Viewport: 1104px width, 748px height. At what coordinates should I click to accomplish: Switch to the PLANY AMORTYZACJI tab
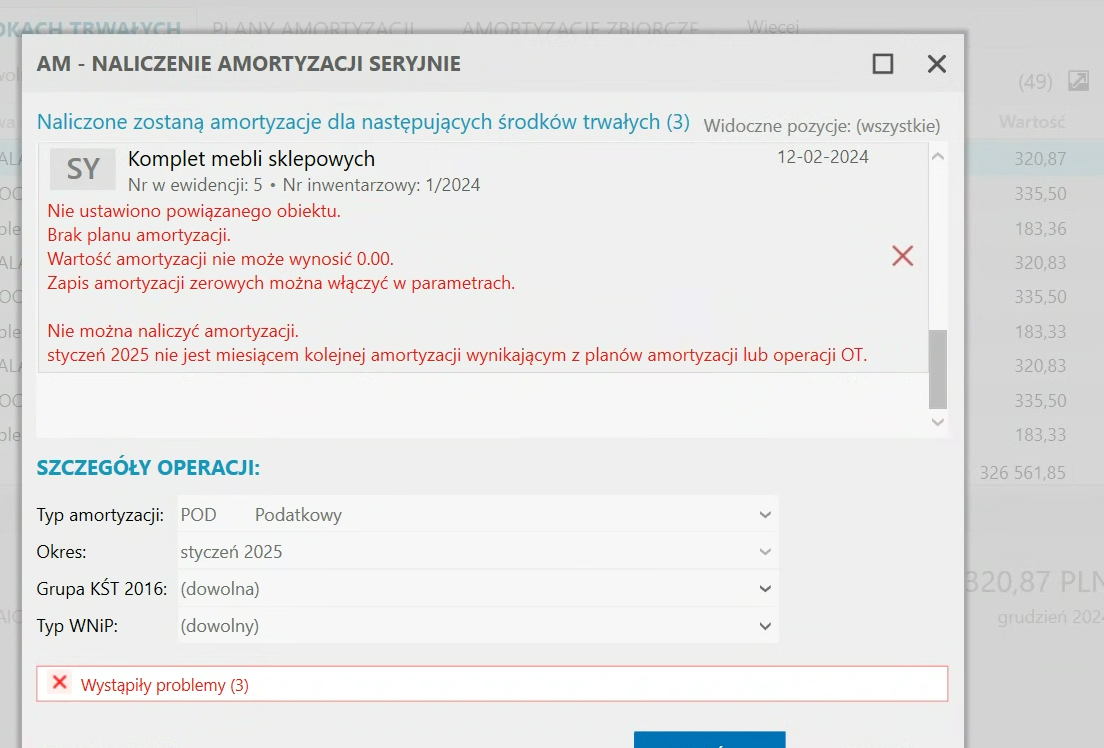(316, 29)
